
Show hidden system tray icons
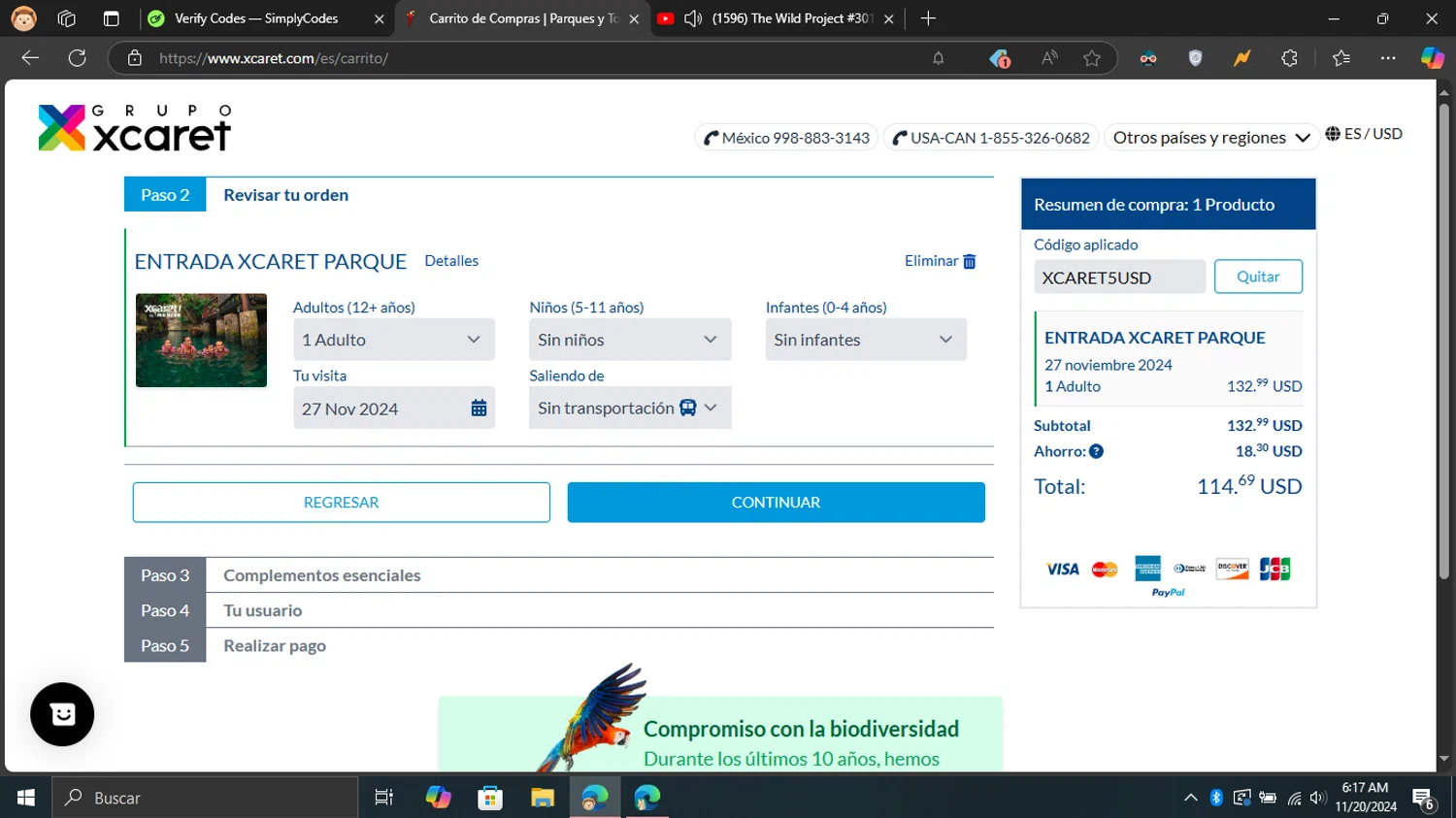(1191, 798)
